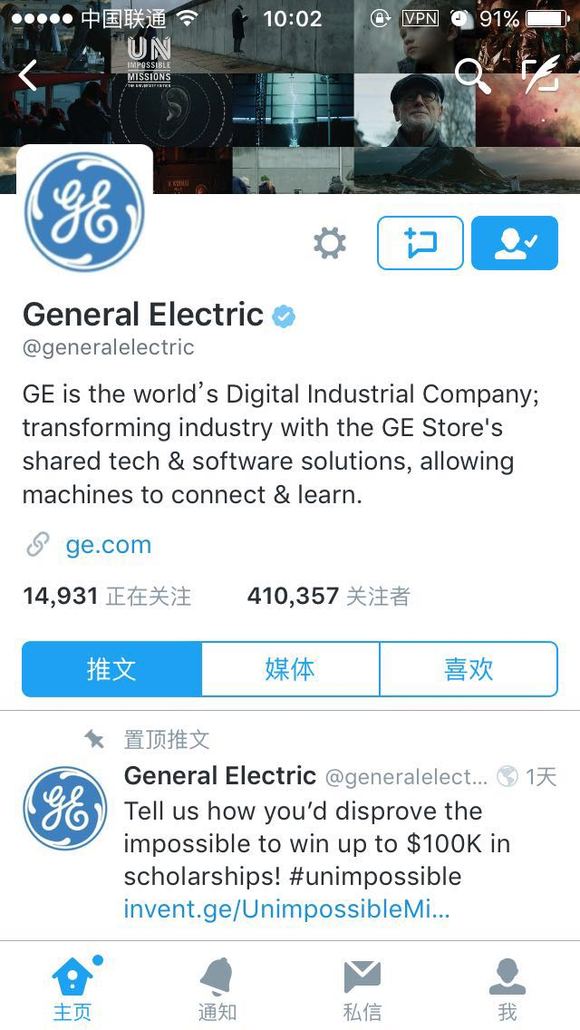Screen dimensions: 580x1030
Task: Open profile settings gear icon
Action: click(329, 243)
